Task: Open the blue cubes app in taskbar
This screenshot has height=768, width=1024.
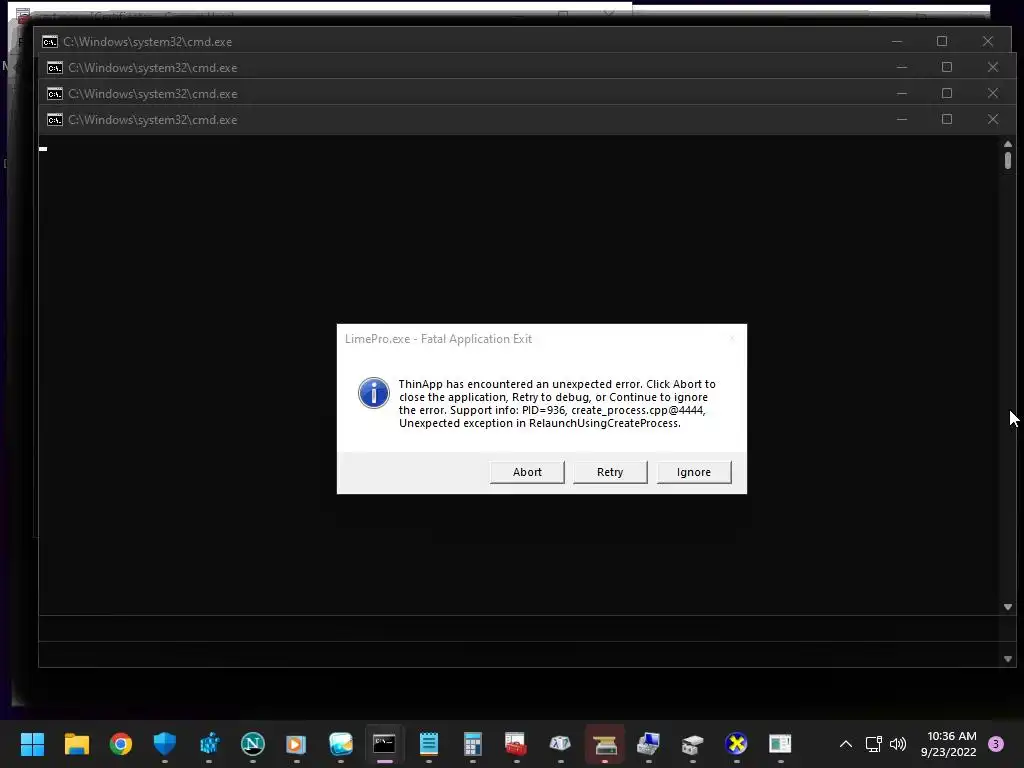Action: point(209,744)
